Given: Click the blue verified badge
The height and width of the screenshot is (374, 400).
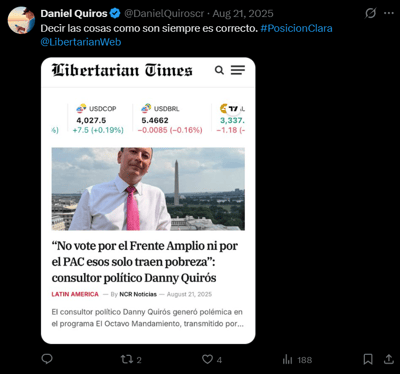Looking at the screenshot, I should 115,13.
